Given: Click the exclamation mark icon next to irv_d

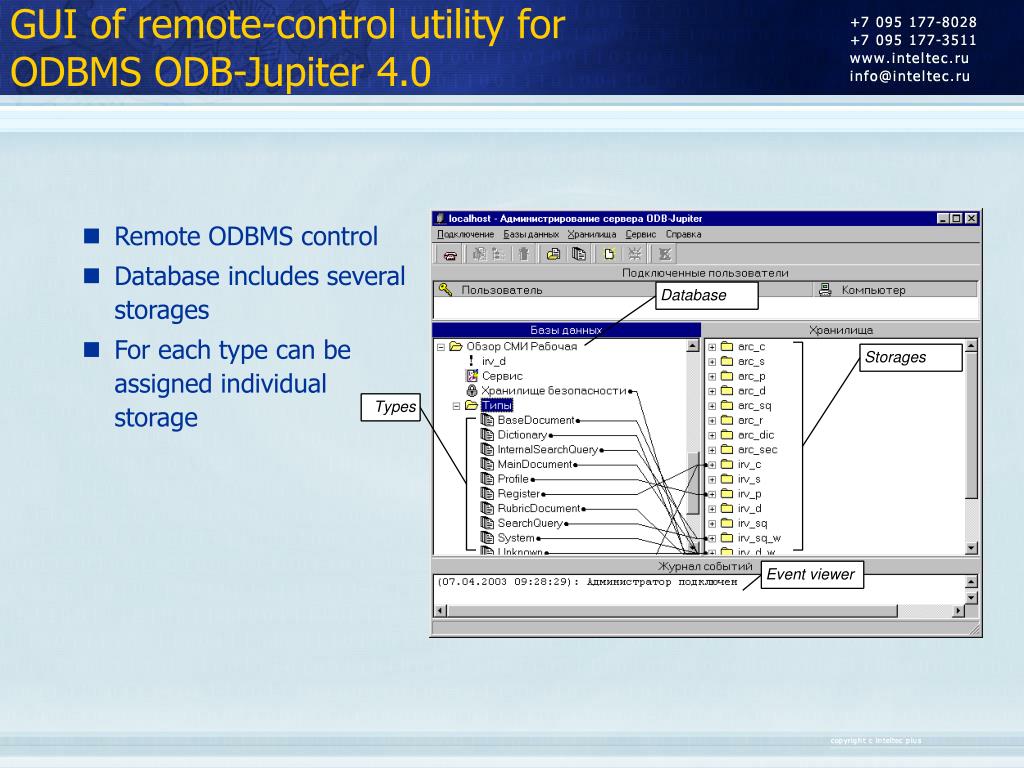Looking at the screenshot, I should 472,361.
